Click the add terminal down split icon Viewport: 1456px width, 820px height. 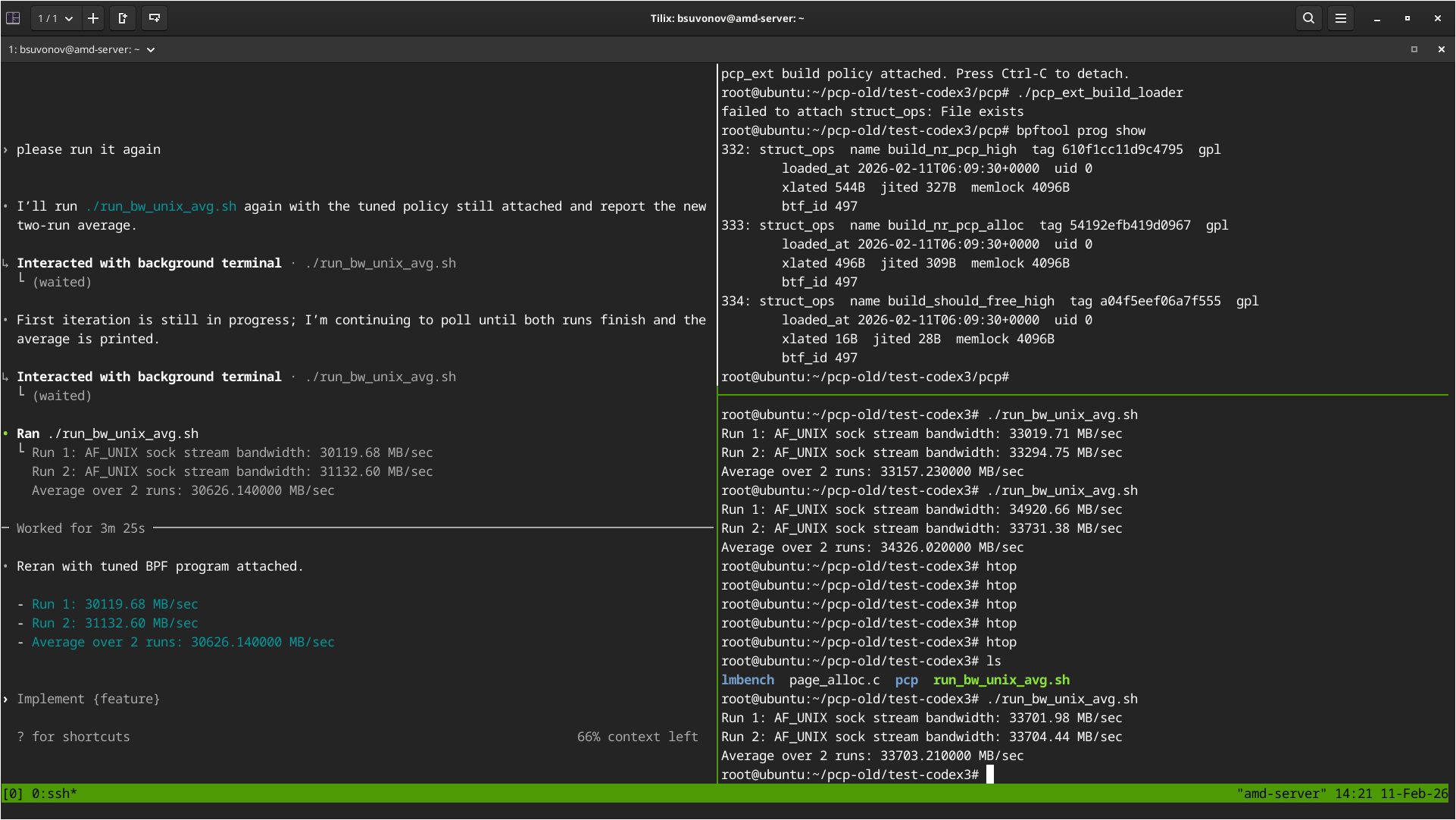pos(155,18)
